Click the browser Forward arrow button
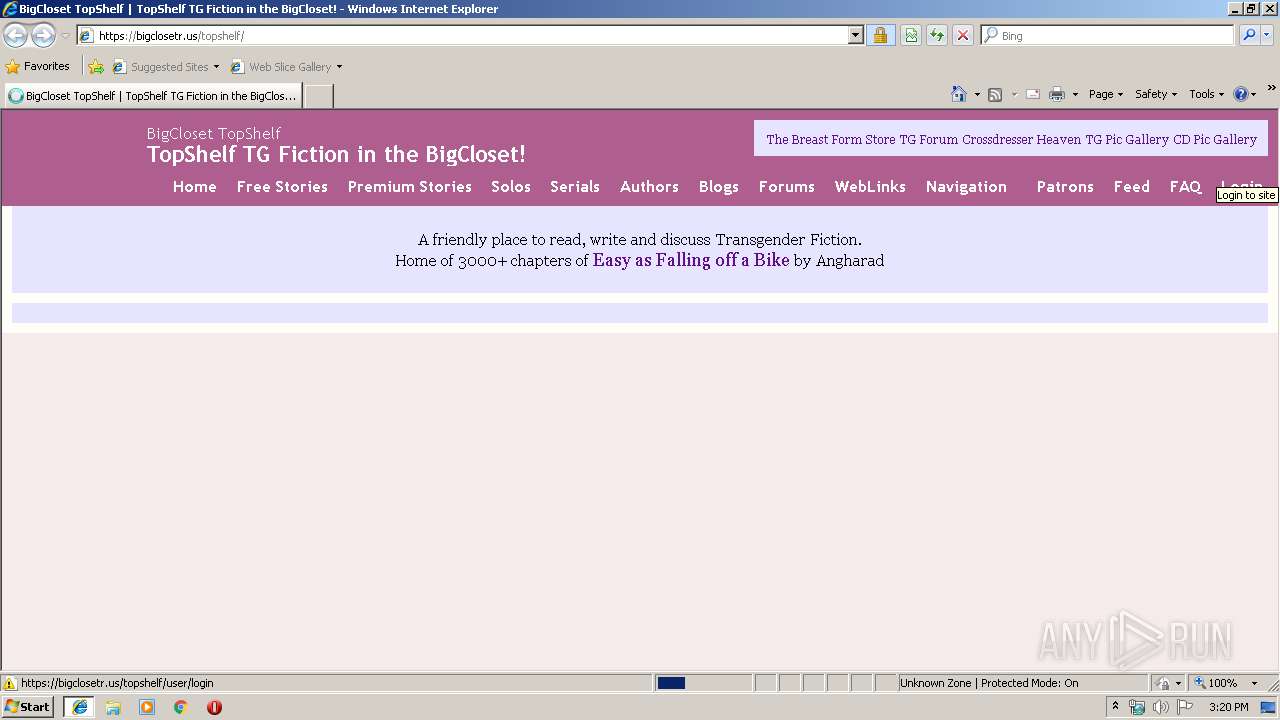 [43, 36]
